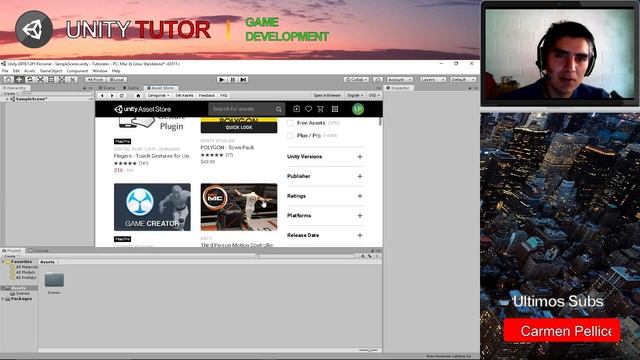Click the Sell Assets link

[184, 96]
